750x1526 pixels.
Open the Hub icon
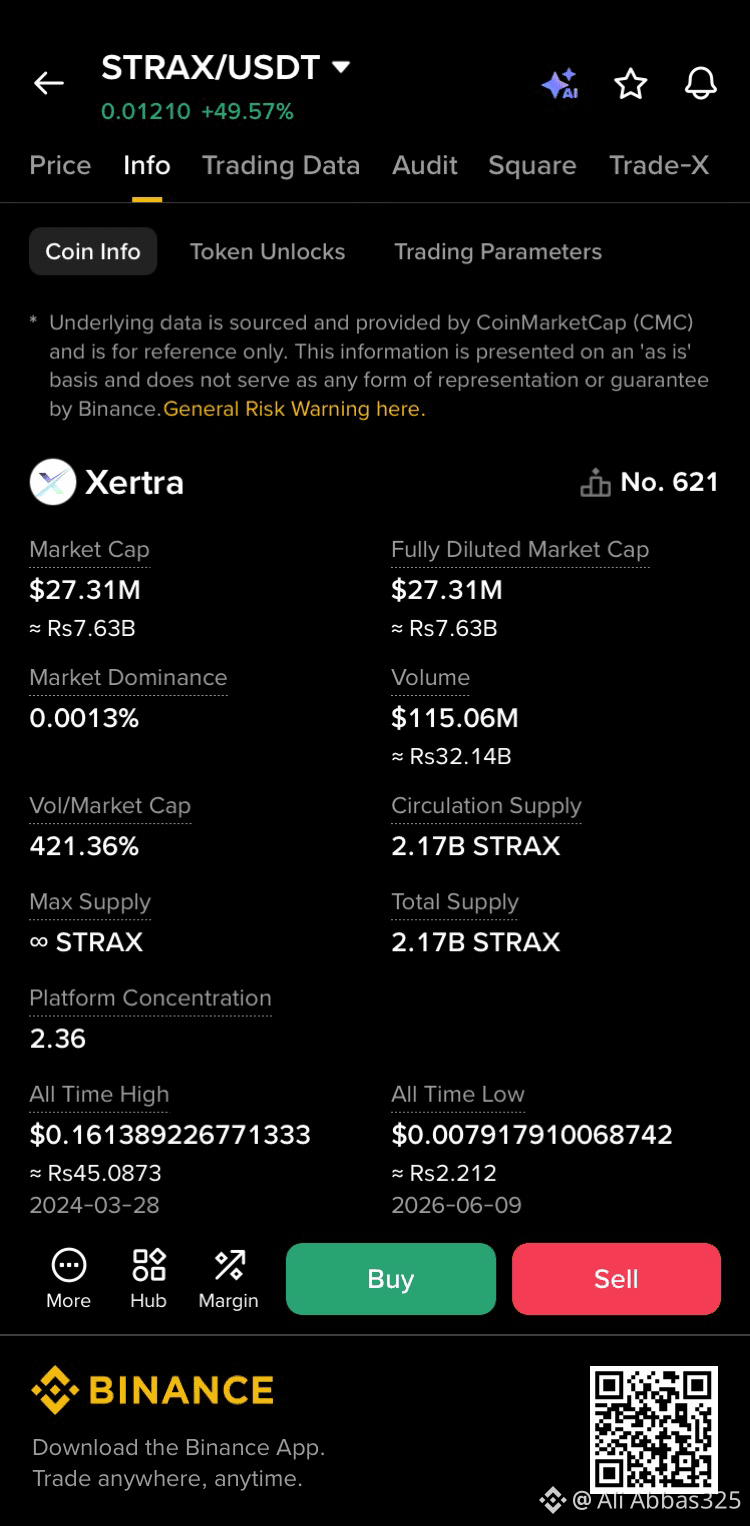pyautogui.click(x=148, y=1278)
